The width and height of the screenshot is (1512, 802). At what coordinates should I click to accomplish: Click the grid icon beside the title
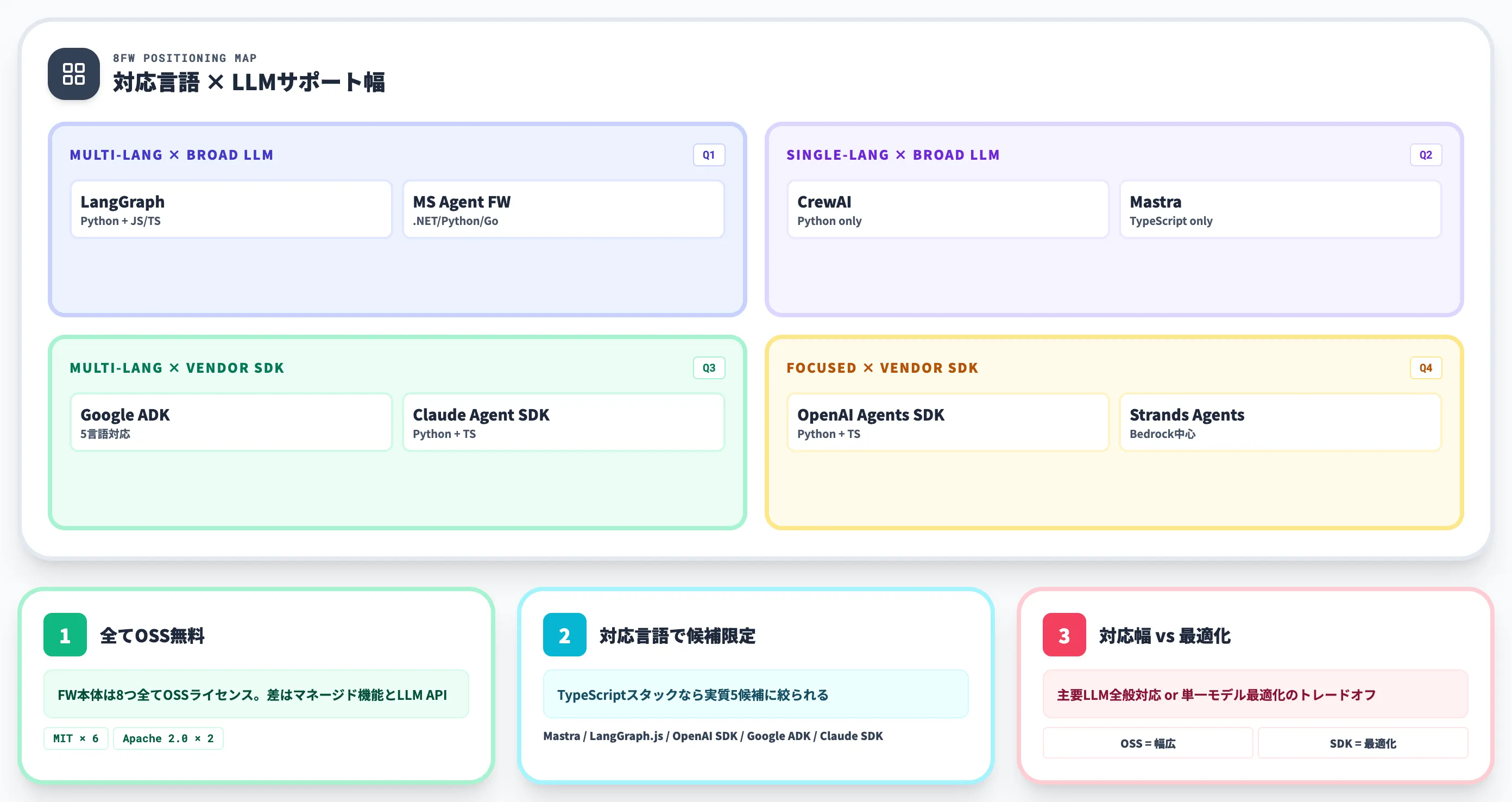[x=73, y=74]
